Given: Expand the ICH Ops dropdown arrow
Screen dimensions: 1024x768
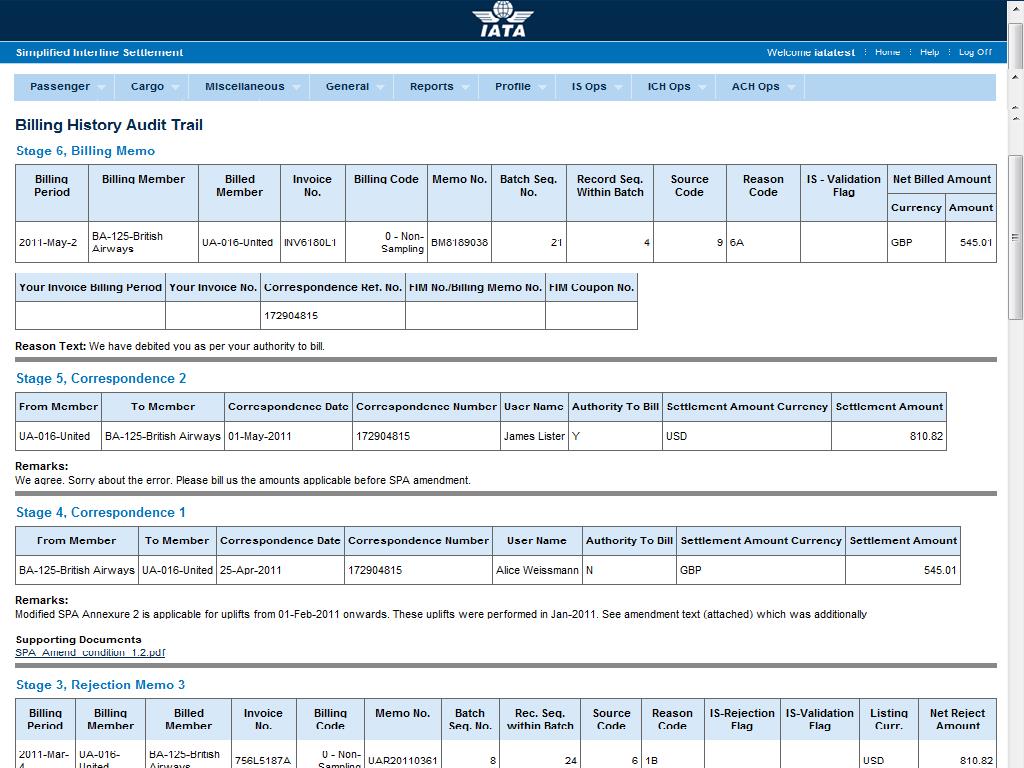Looking at the screenshot, I should [x=703, y=88].
